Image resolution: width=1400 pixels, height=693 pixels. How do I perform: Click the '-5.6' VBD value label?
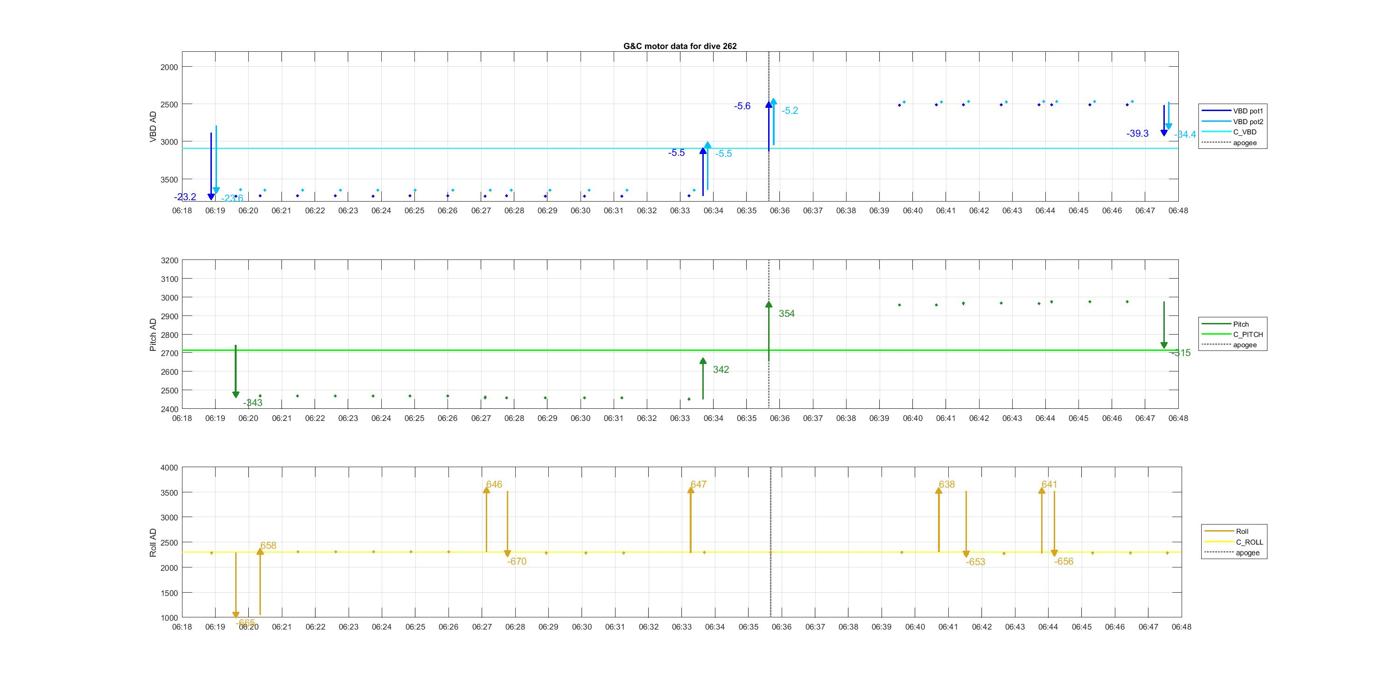point(742,106)
